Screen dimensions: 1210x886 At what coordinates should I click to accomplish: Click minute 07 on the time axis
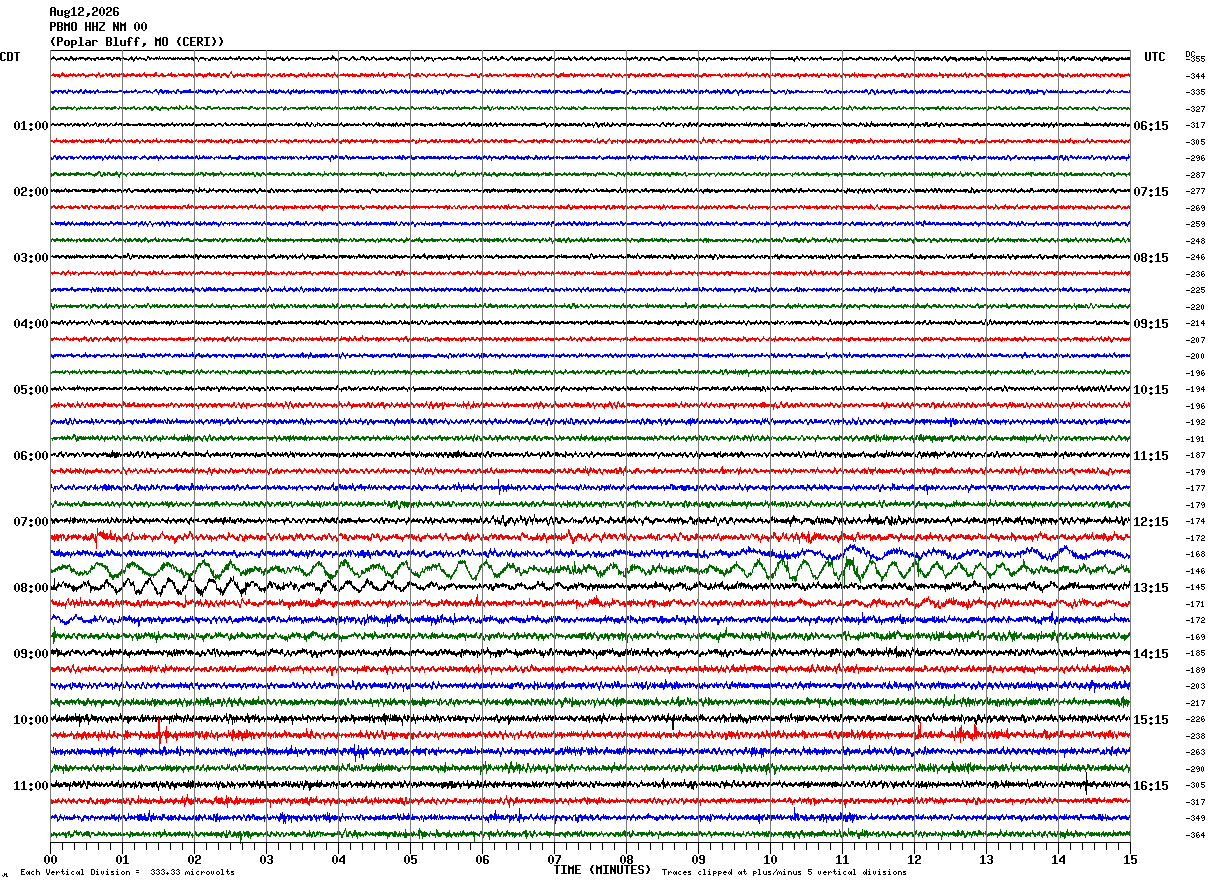click(554, 860)
